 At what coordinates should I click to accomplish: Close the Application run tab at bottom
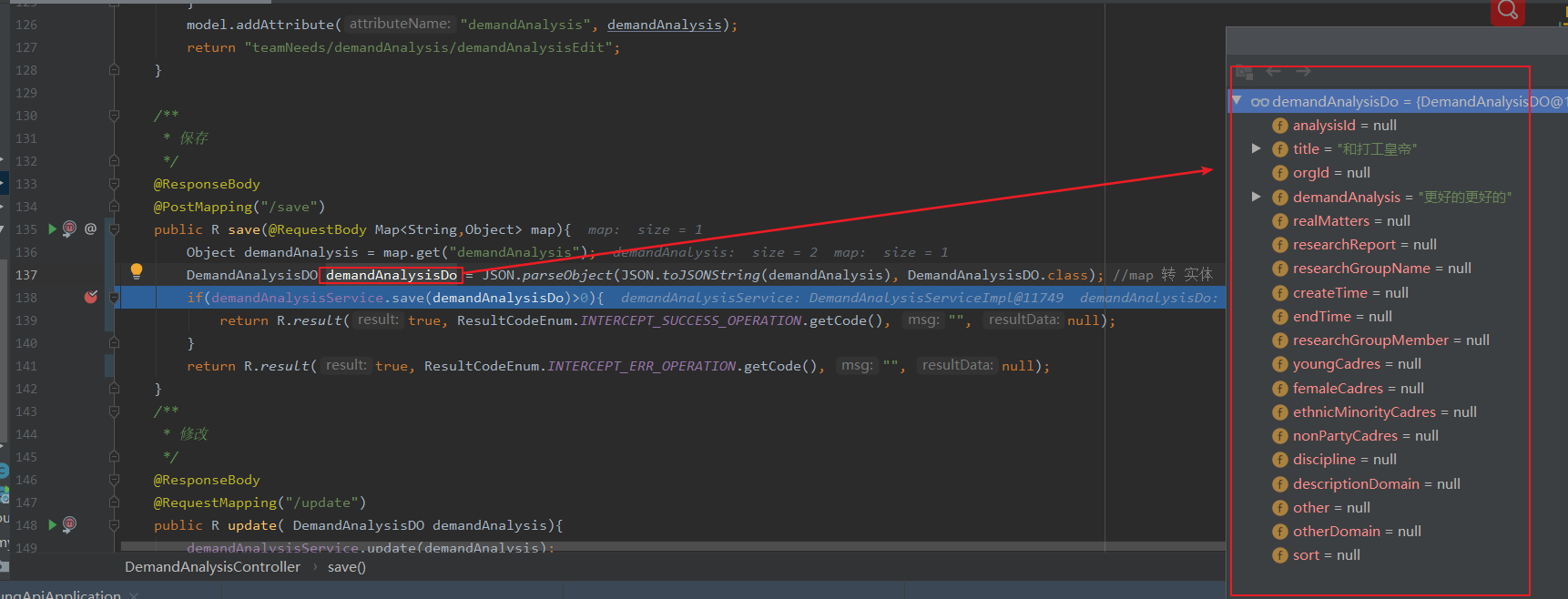[x=134, y=595]
